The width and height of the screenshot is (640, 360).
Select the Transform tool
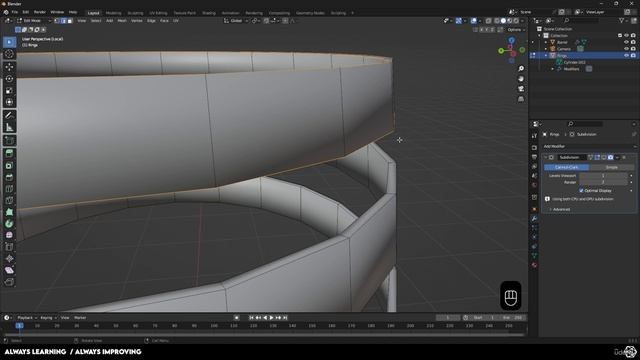9,102
